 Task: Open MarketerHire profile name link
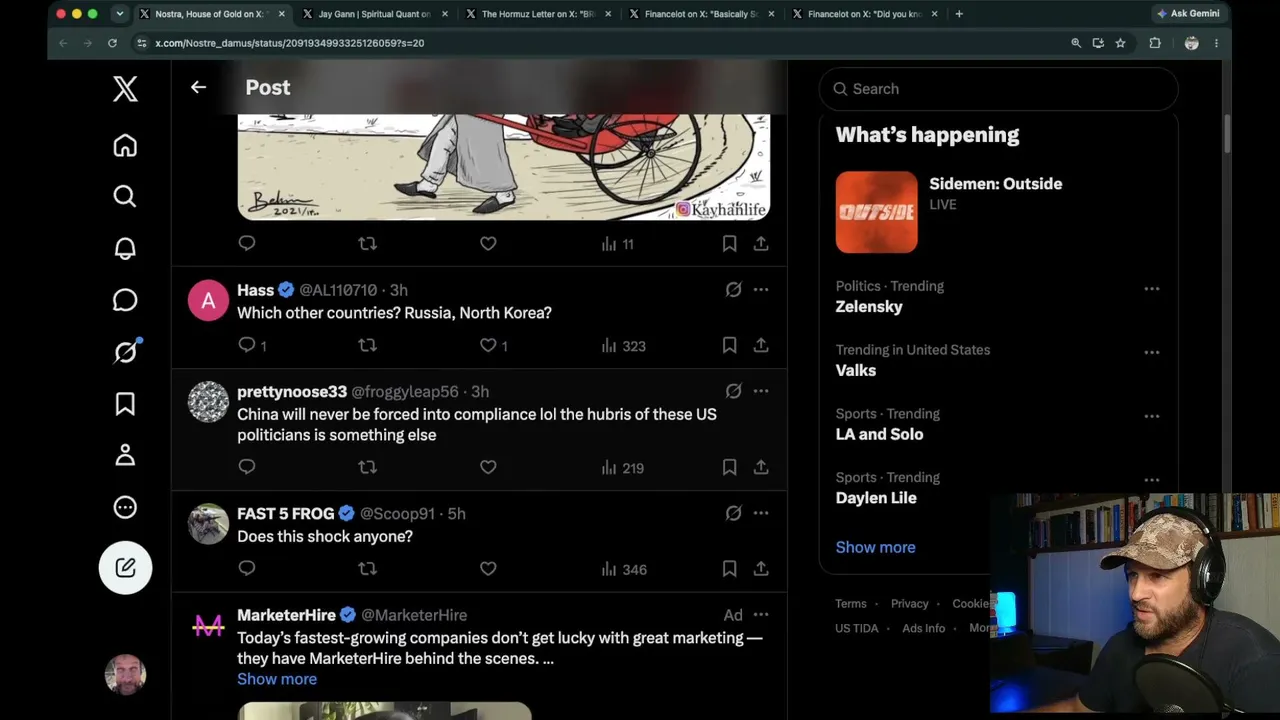286,615
